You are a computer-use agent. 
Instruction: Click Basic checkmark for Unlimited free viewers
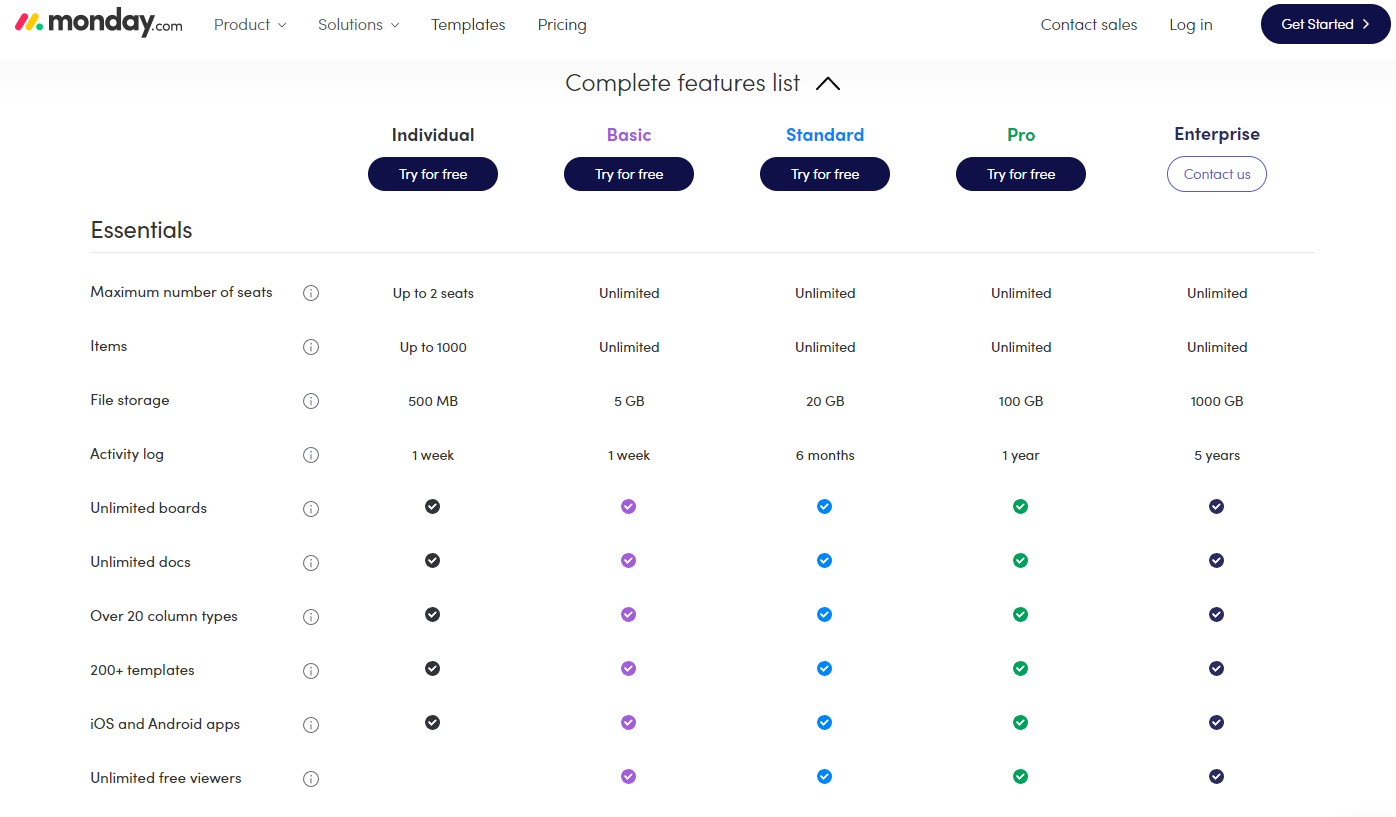click(628, 776)
